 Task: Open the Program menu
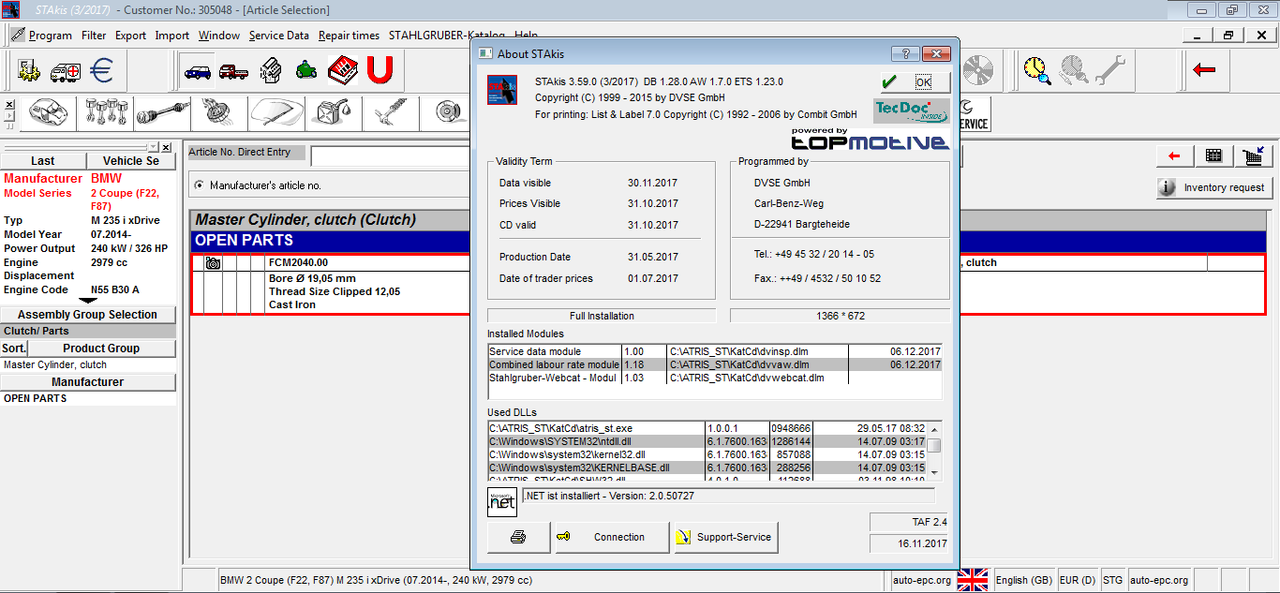click(50, 35)
